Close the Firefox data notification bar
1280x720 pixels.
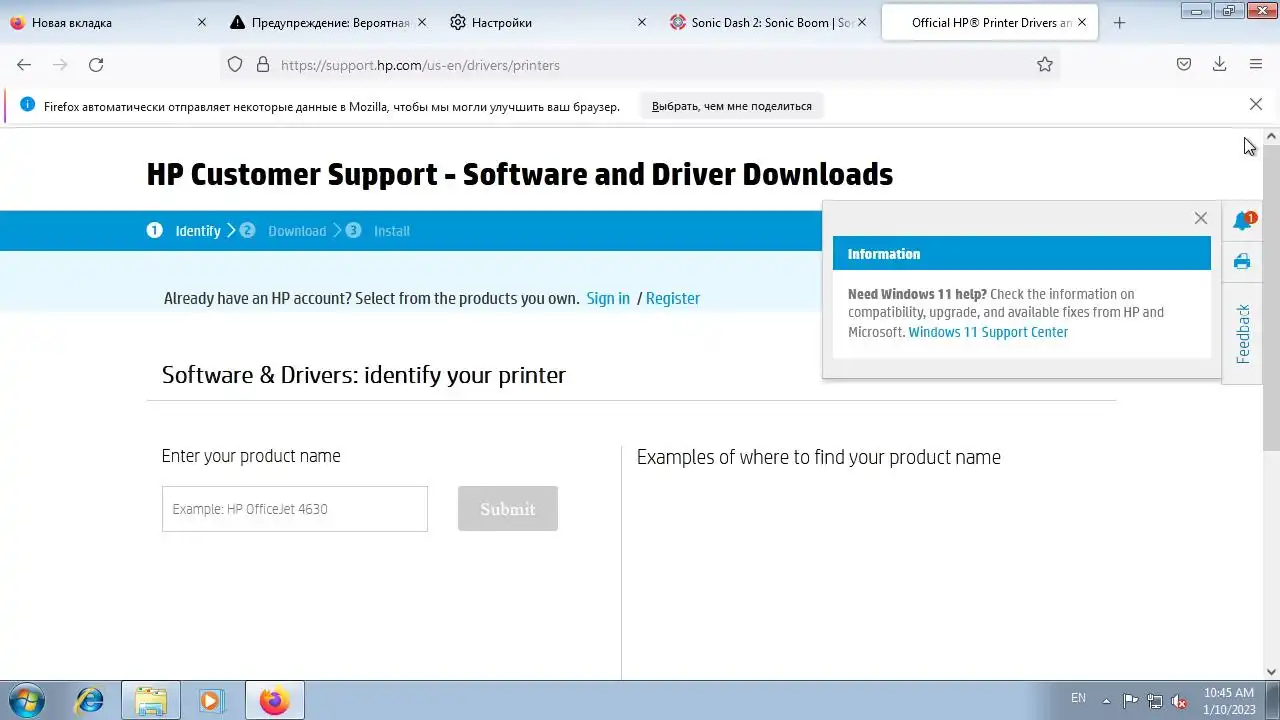point(1256,104)
